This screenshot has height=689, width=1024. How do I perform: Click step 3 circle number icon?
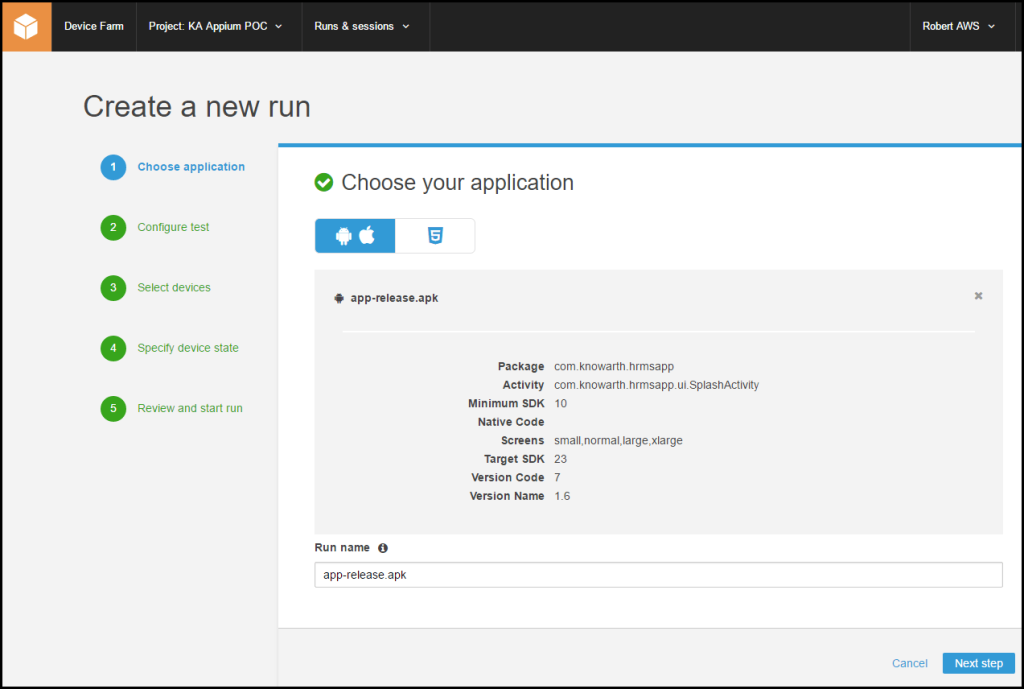click(x=113, y=288)
